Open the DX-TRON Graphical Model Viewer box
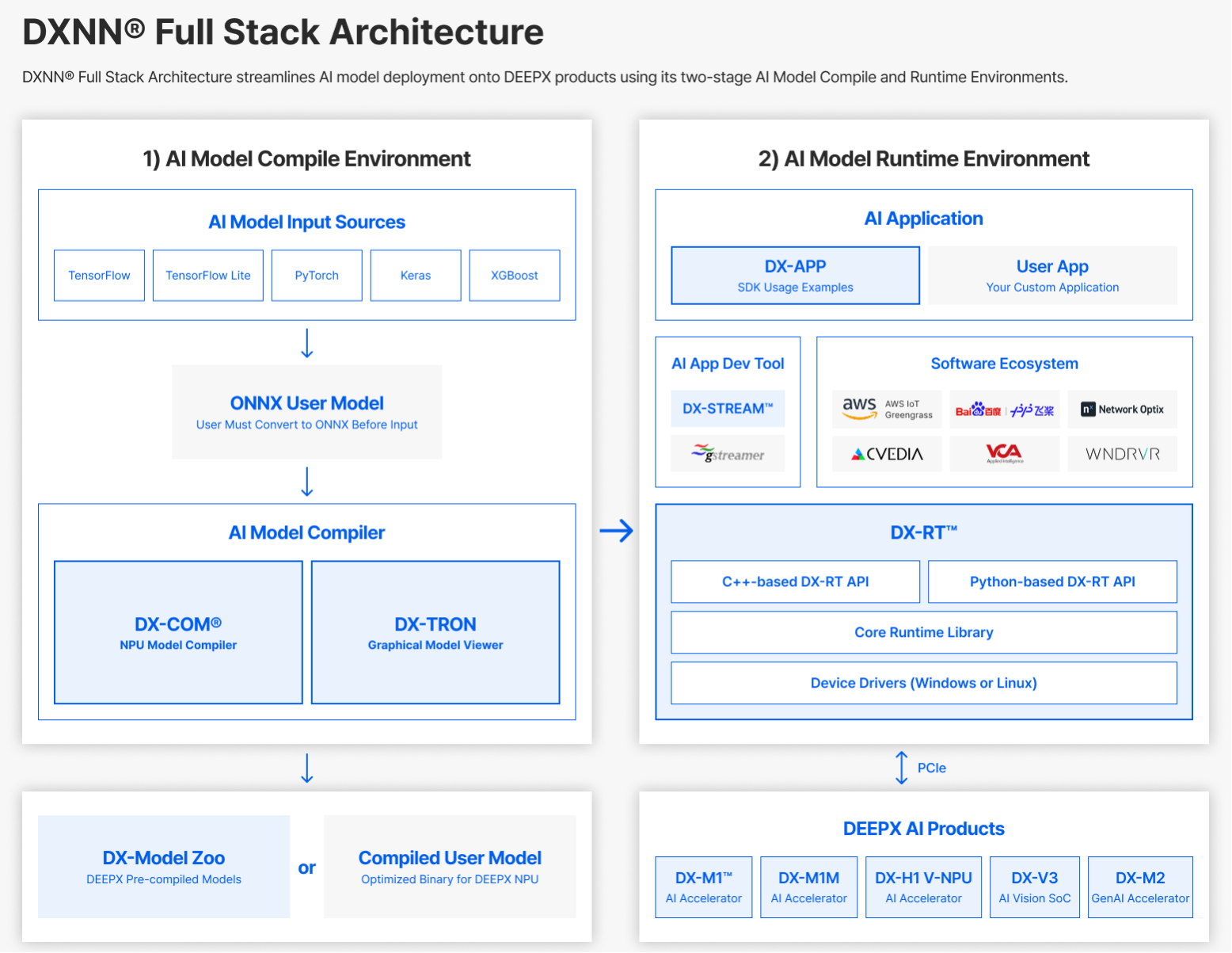 [x=435, y=632]
